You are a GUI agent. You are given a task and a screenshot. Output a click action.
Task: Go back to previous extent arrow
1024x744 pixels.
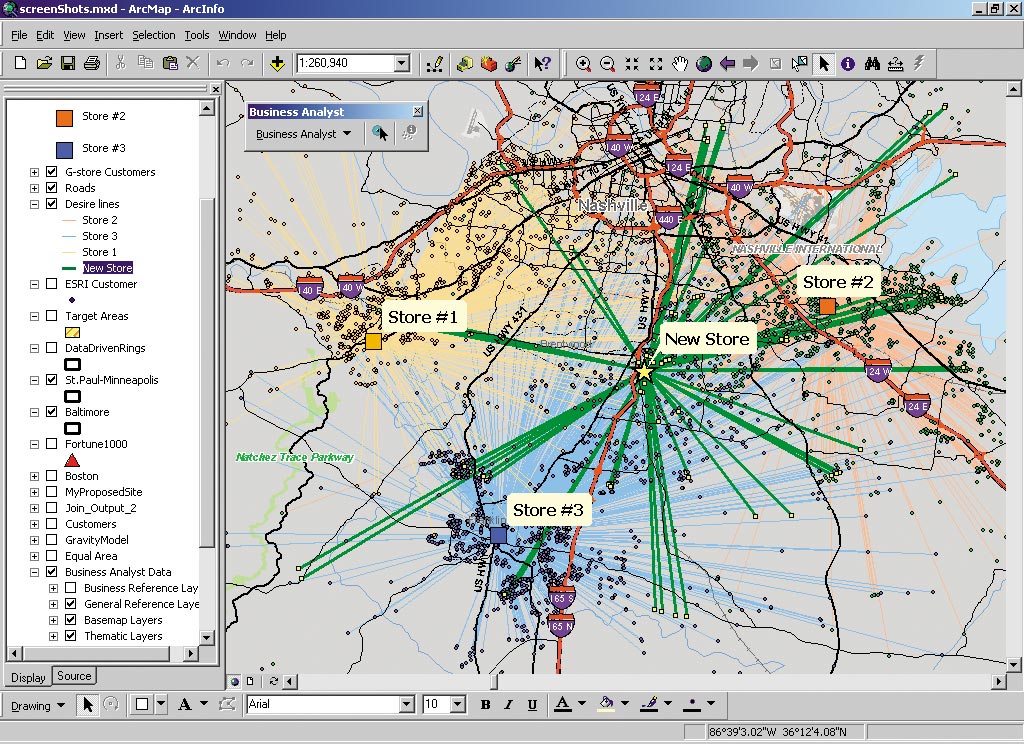727,63
